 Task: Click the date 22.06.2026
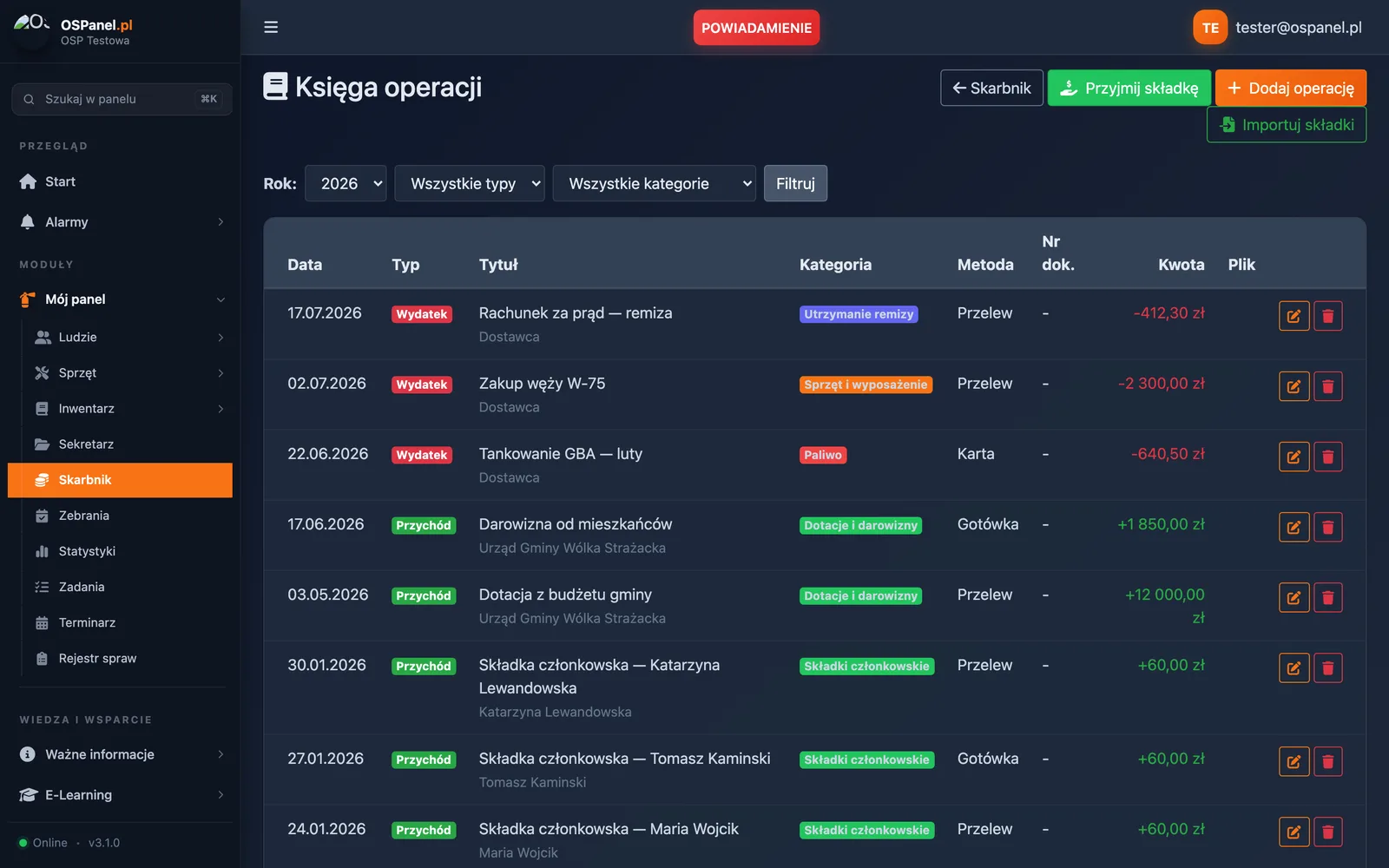328,454
